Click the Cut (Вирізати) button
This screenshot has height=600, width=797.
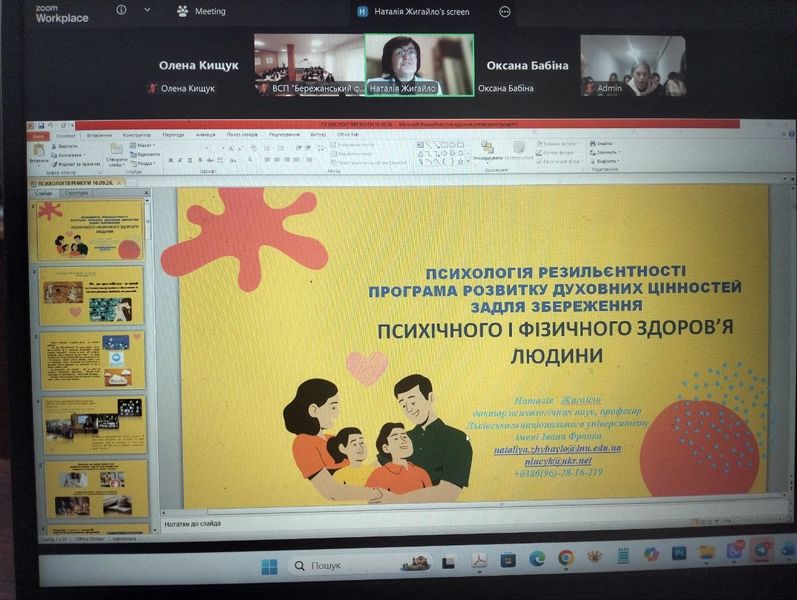point(65,146)
